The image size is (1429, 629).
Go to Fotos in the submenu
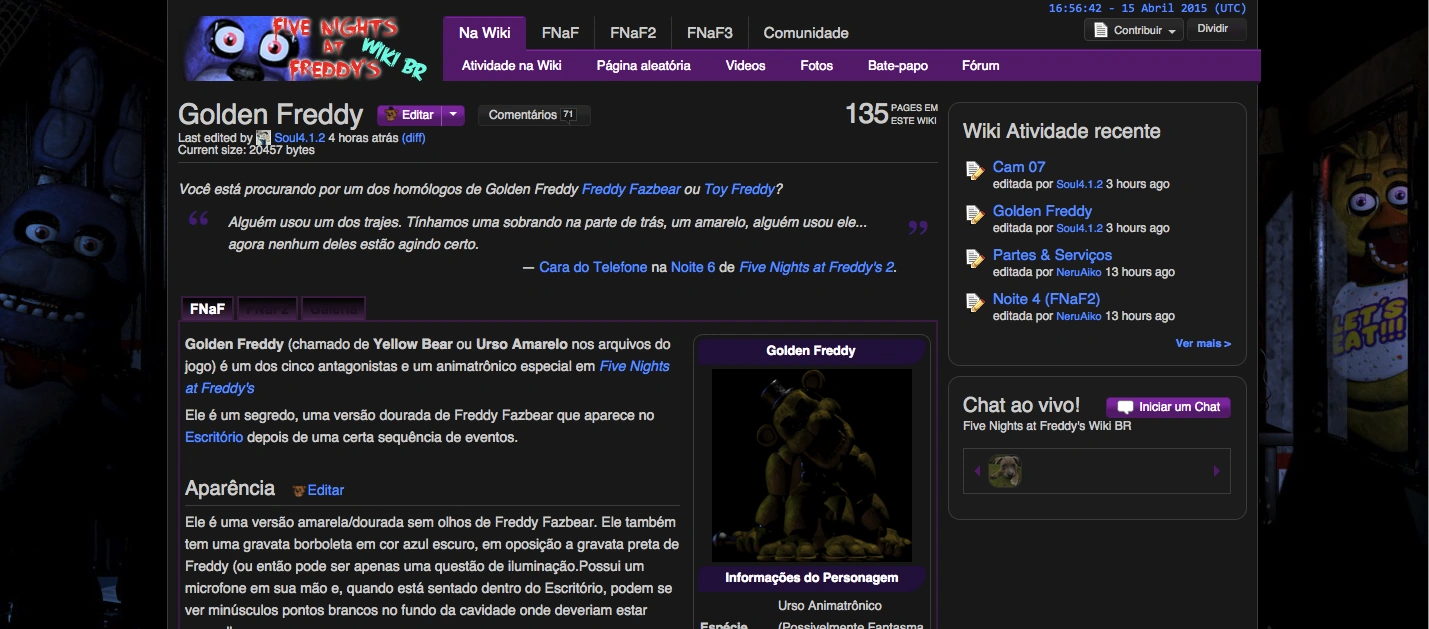(x=817, y=66)
